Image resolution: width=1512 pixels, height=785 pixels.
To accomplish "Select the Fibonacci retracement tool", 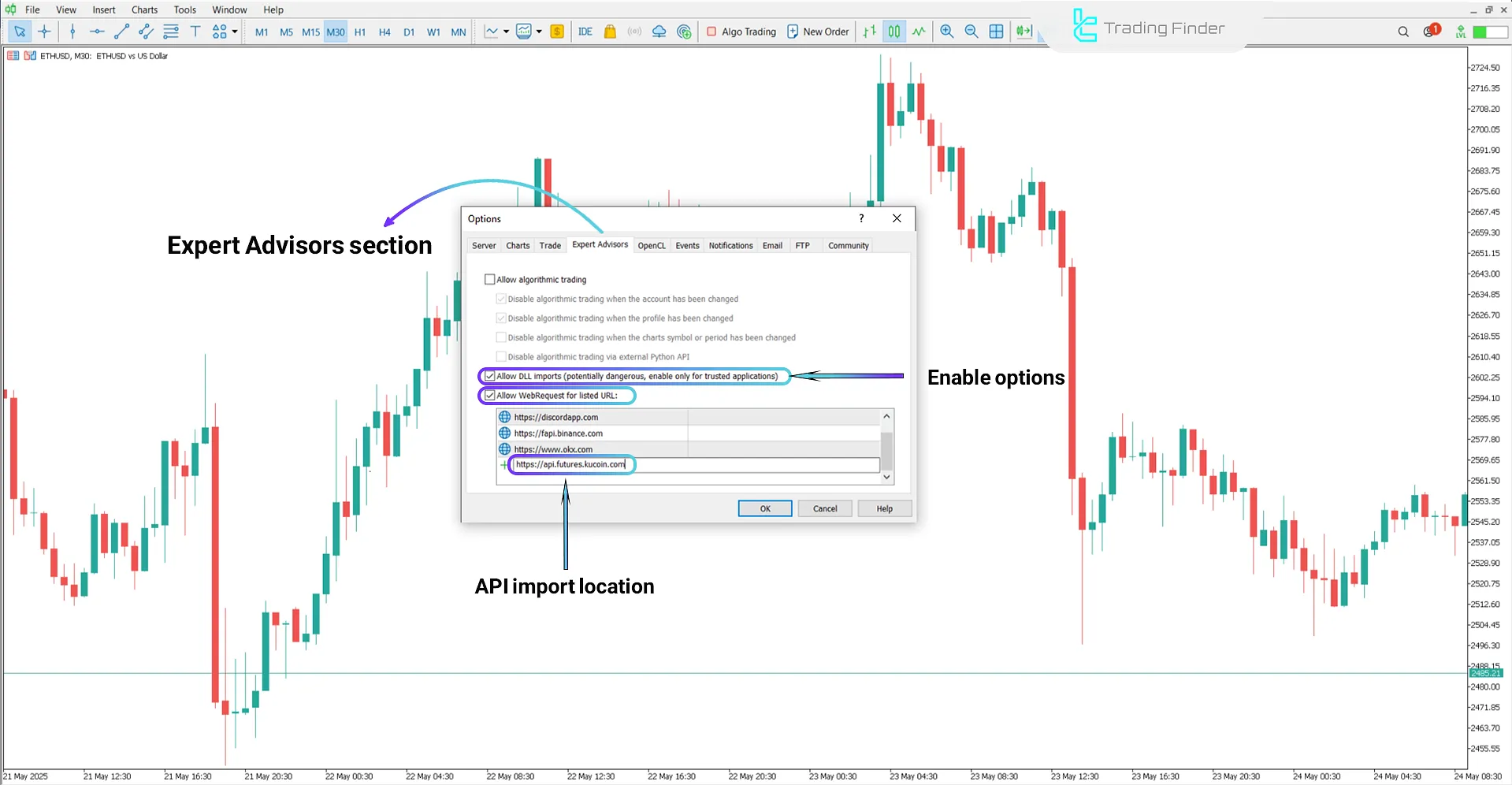I will 171,32.
